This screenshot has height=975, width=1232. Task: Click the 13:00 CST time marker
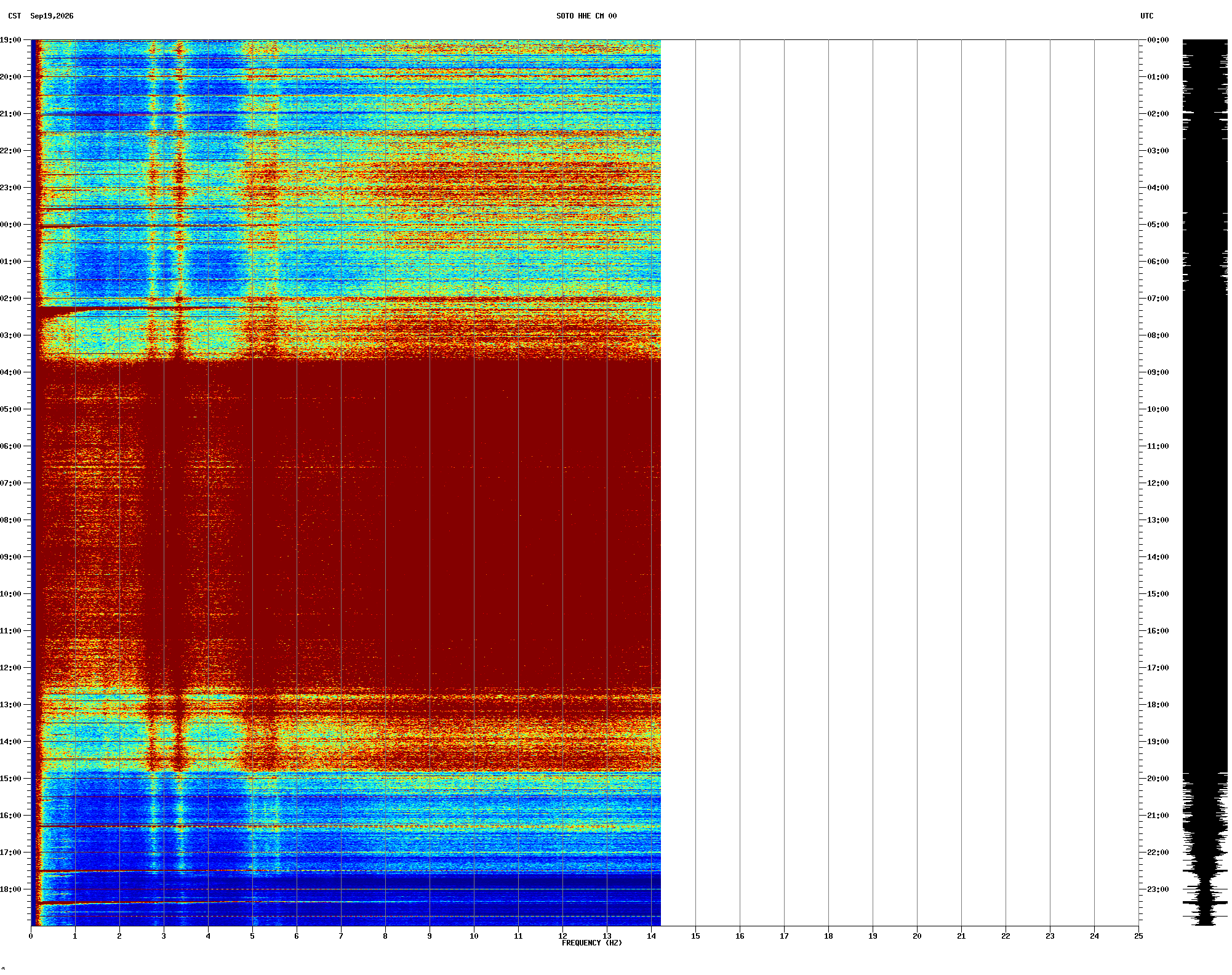coord(10,705)
